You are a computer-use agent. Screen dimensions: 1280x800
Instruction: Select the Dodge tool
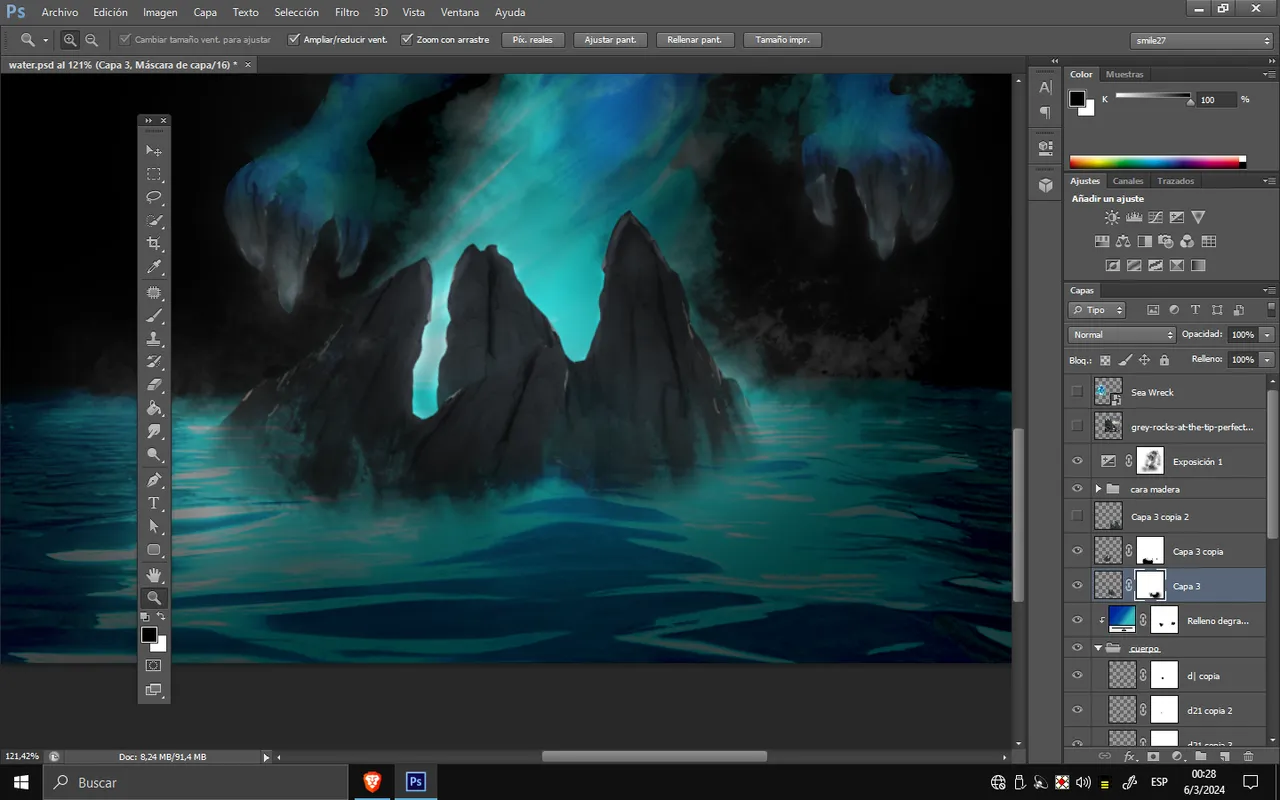pos(154,455)
